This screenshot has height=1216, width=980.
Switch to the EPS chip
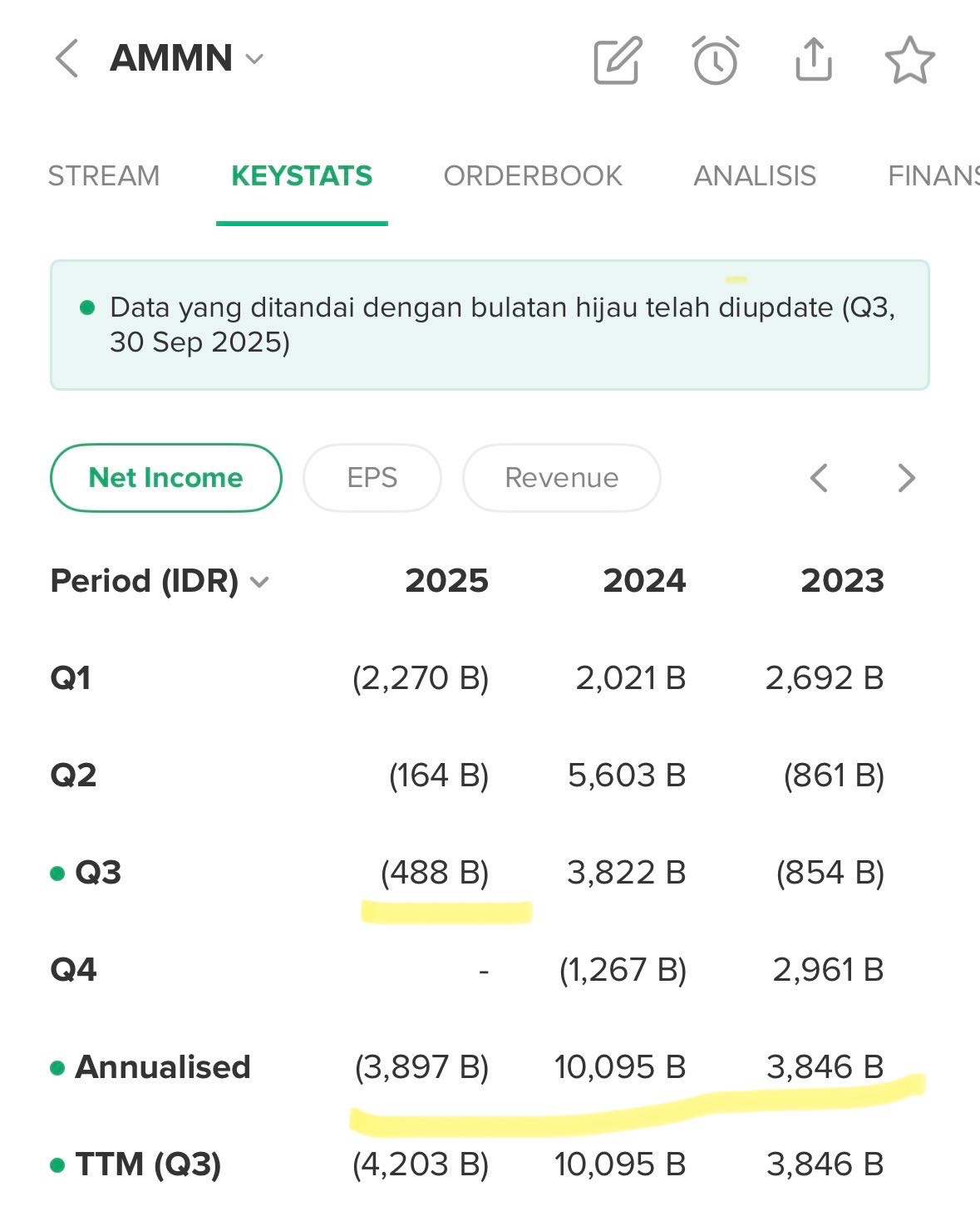point(372,478)
